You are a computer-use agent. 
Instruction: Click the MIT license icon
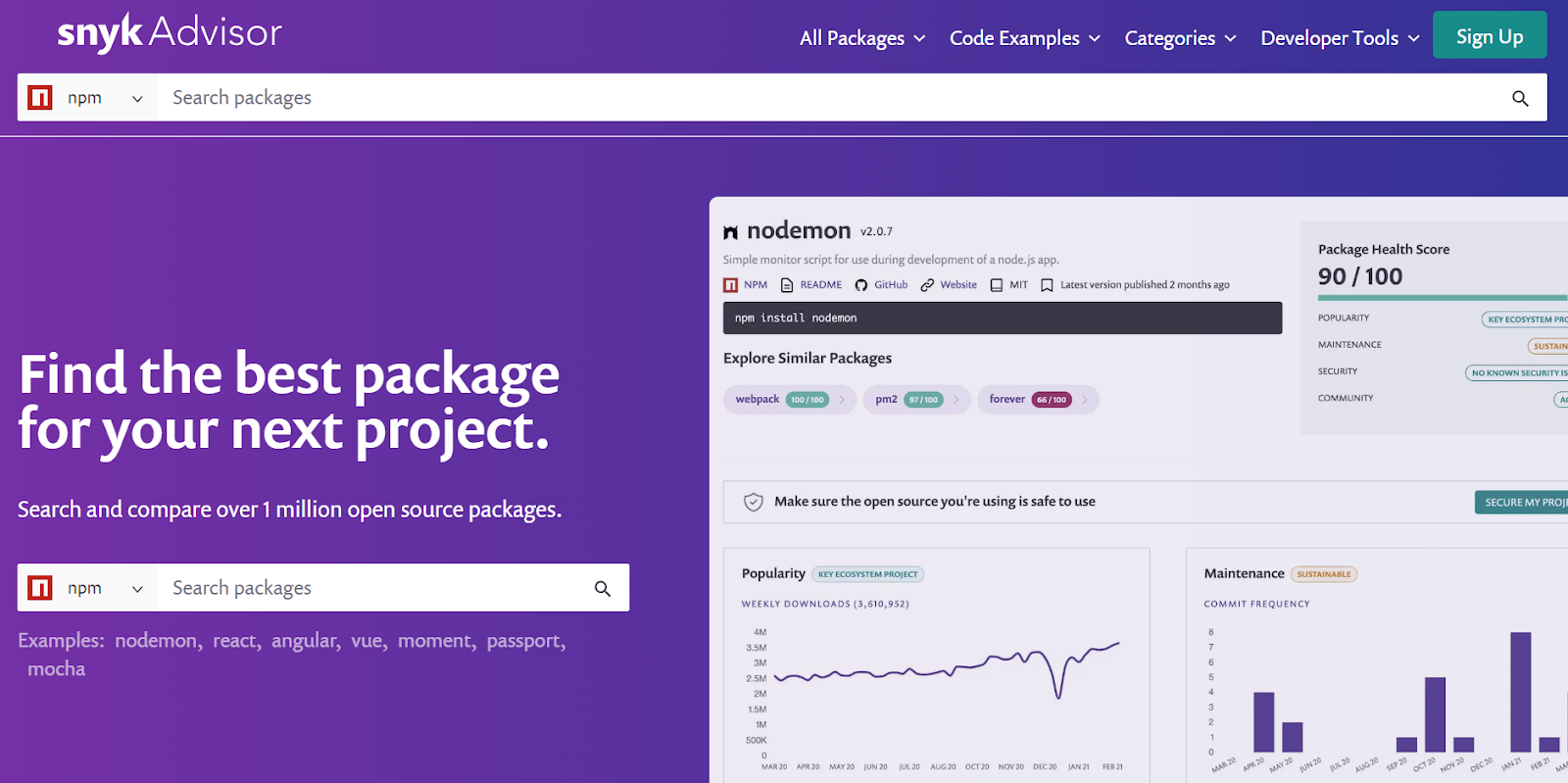click(997, 285)
